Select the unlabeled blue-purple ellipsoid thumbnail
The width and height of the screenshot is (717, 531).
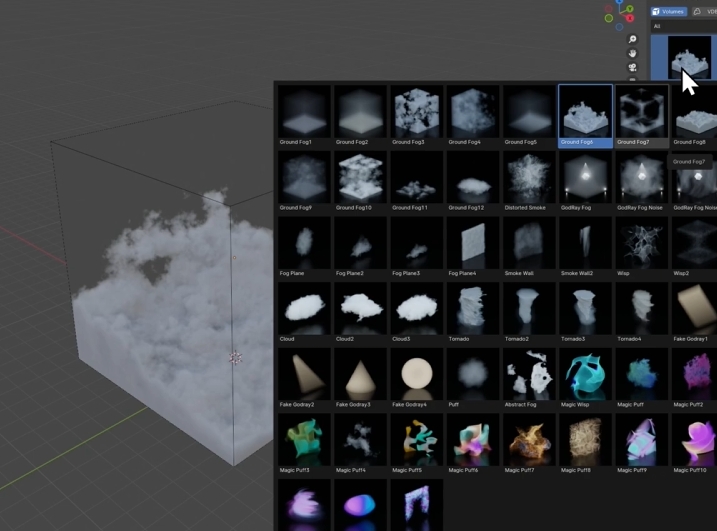[360, 505]
